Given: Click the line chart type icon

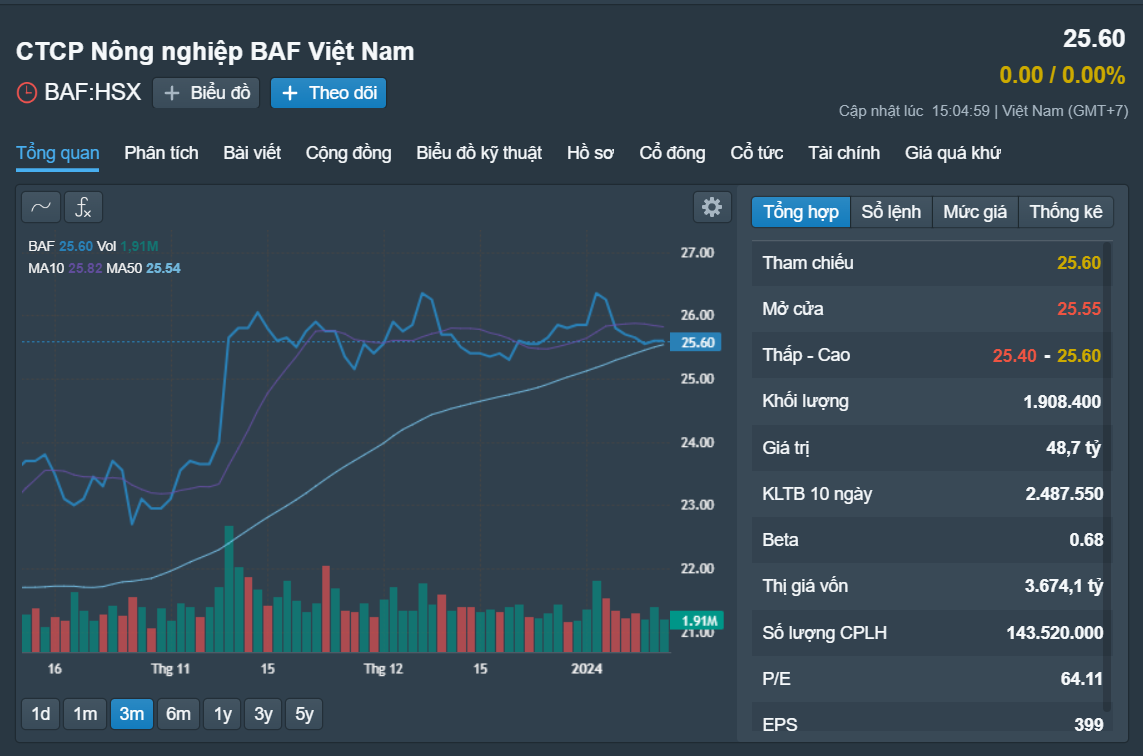Looking at the screenshot, I should pos(41,207).
